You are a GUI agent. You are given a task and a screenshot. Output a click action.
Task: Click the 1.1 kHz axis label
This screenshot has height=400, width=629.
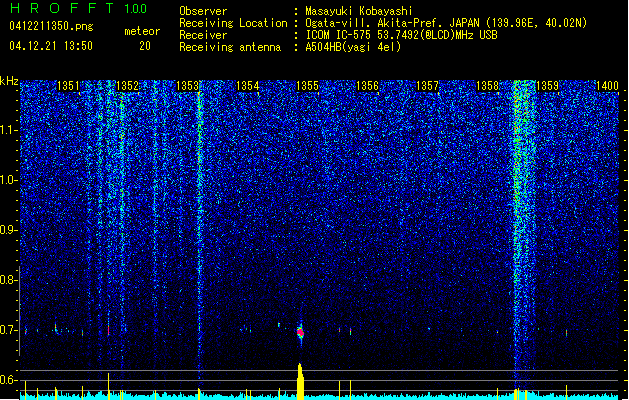[x=9, y=130]
